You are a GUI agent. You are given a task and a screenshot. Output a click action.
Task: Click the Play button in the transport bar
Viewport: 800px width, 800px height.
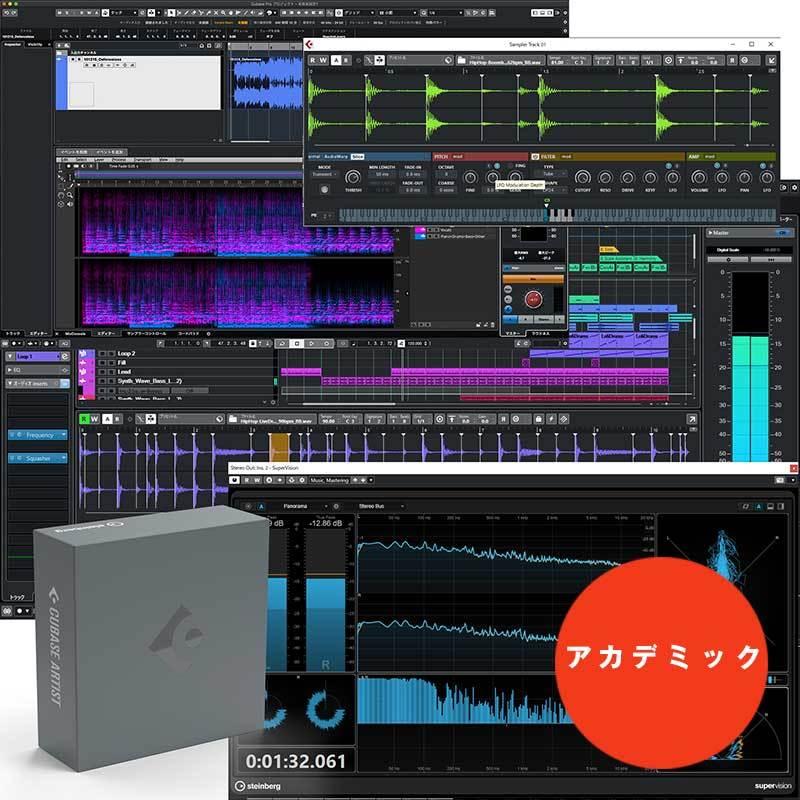311,343
